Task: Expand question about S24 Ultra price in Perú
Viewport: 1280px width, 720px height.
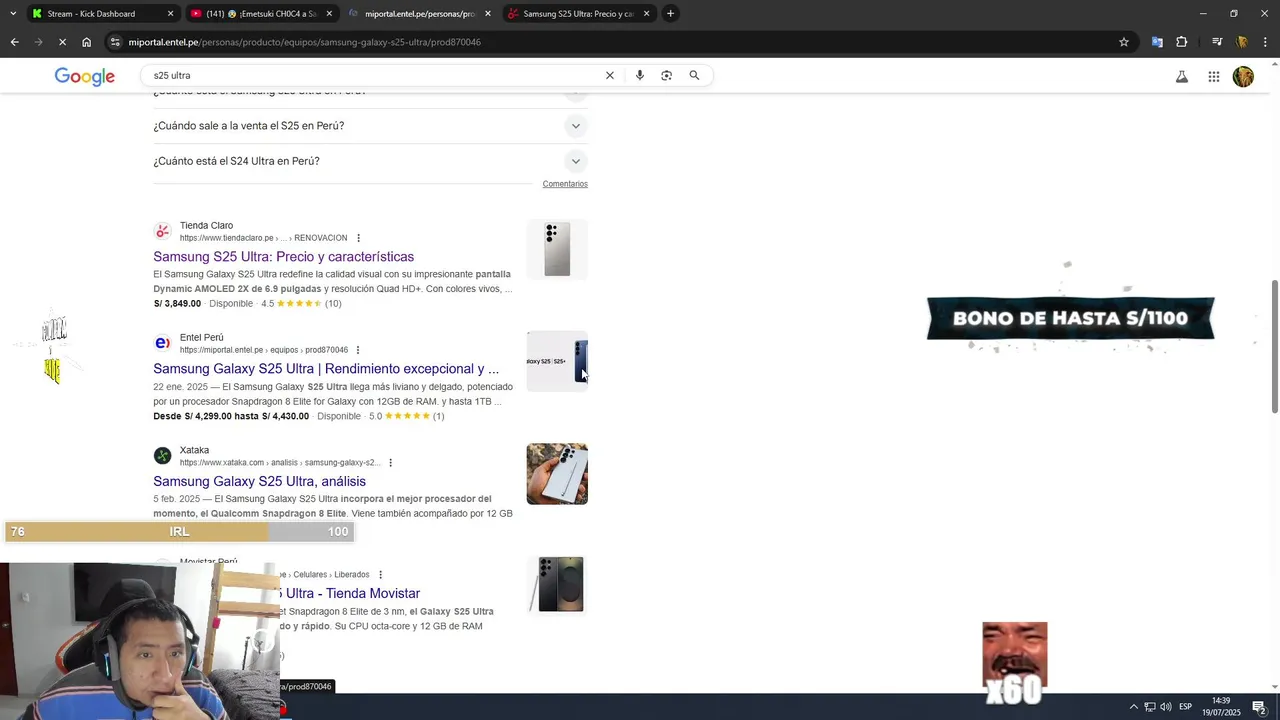Action: 370,161
